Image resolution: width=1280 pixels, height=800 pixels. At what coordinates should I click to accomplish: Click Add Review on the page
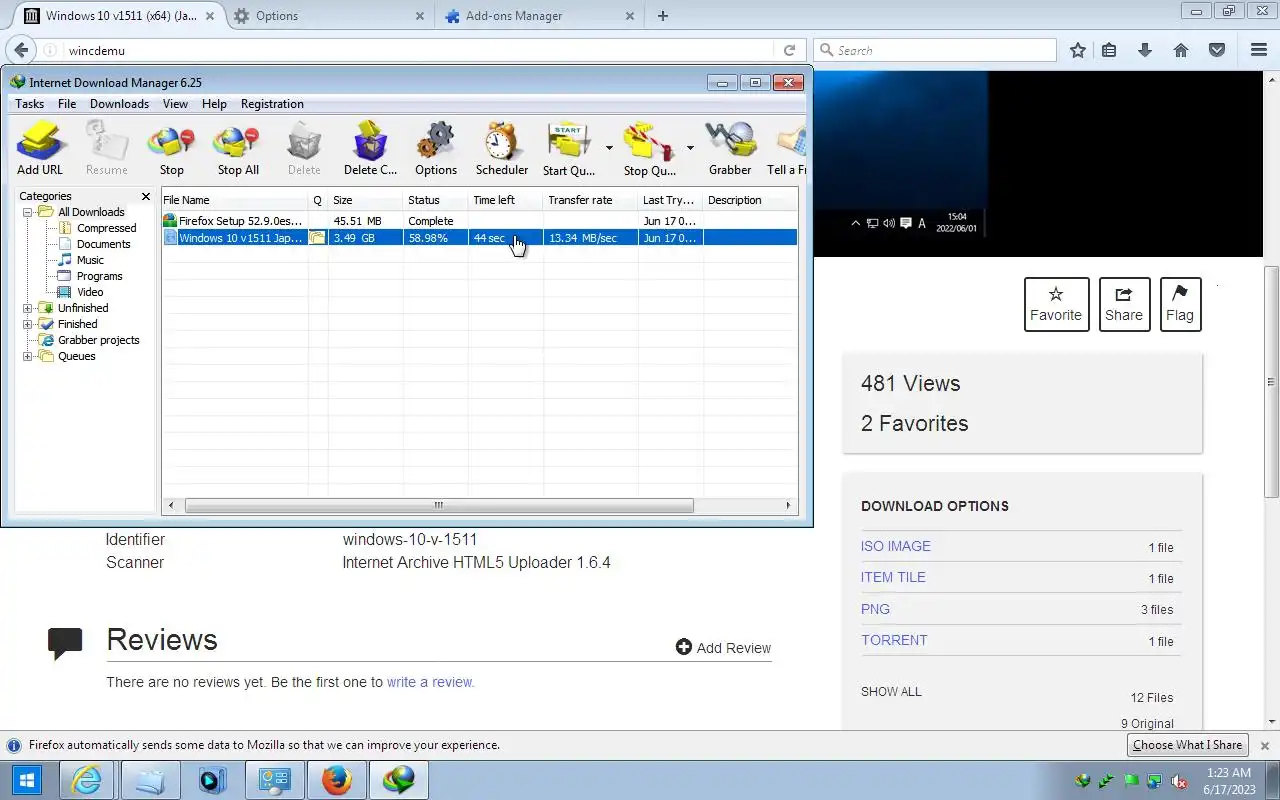click(x=723, y=648)
